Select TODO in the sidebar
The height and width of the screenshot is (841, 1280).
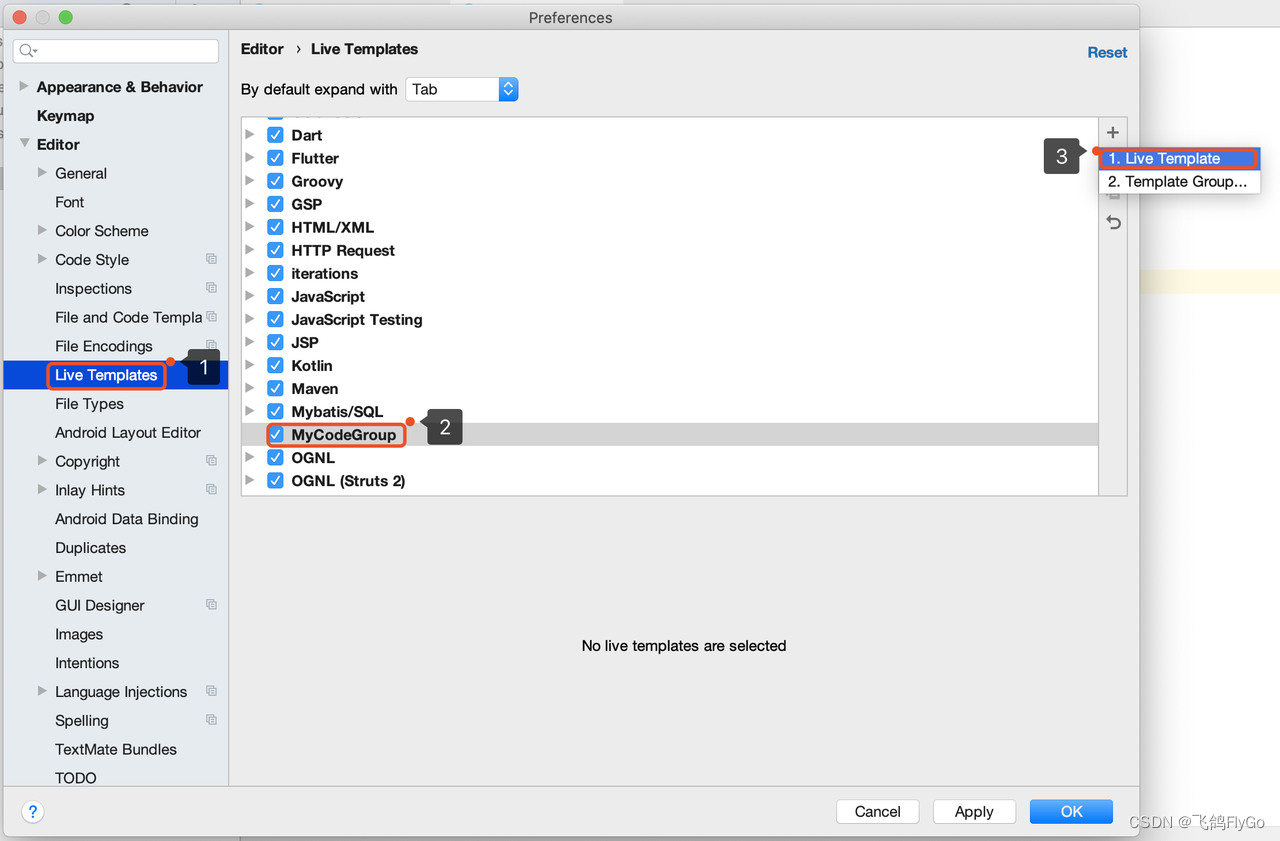(x=76, y=778)
